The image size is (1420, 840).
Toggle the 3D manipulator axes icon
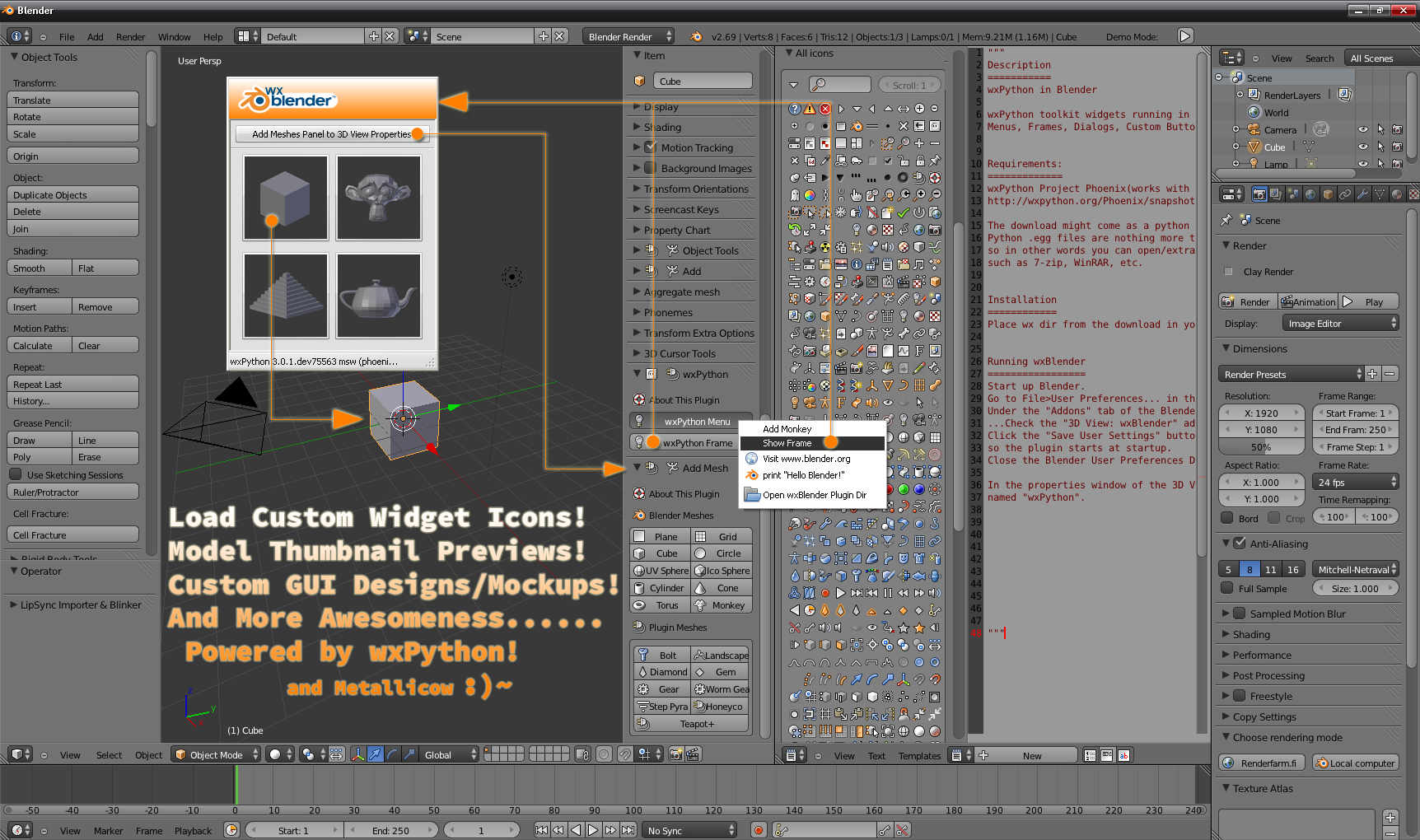(x=357, y=754)
